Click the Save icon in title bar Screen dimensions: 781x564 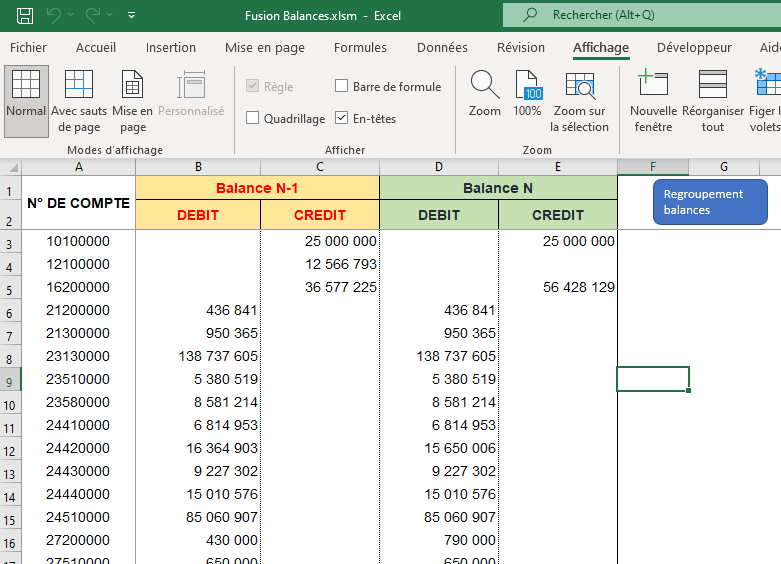click(x=25, y=15)
